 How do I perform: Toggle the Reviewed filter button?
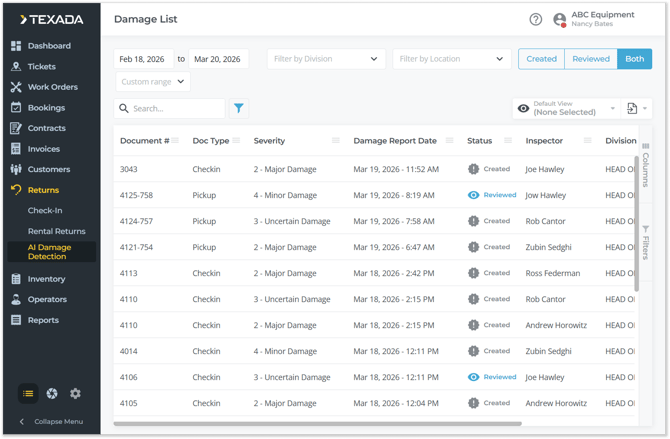[x=590, y=59]
